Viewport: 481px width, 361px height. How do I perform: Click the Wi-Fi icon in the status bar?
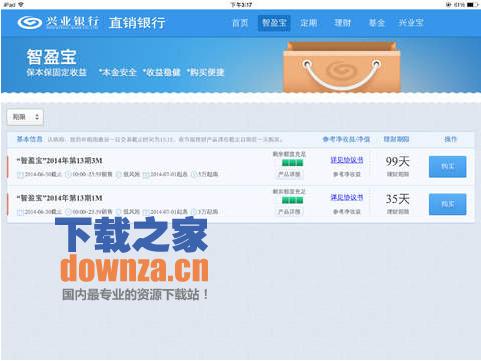coord(21,5)
